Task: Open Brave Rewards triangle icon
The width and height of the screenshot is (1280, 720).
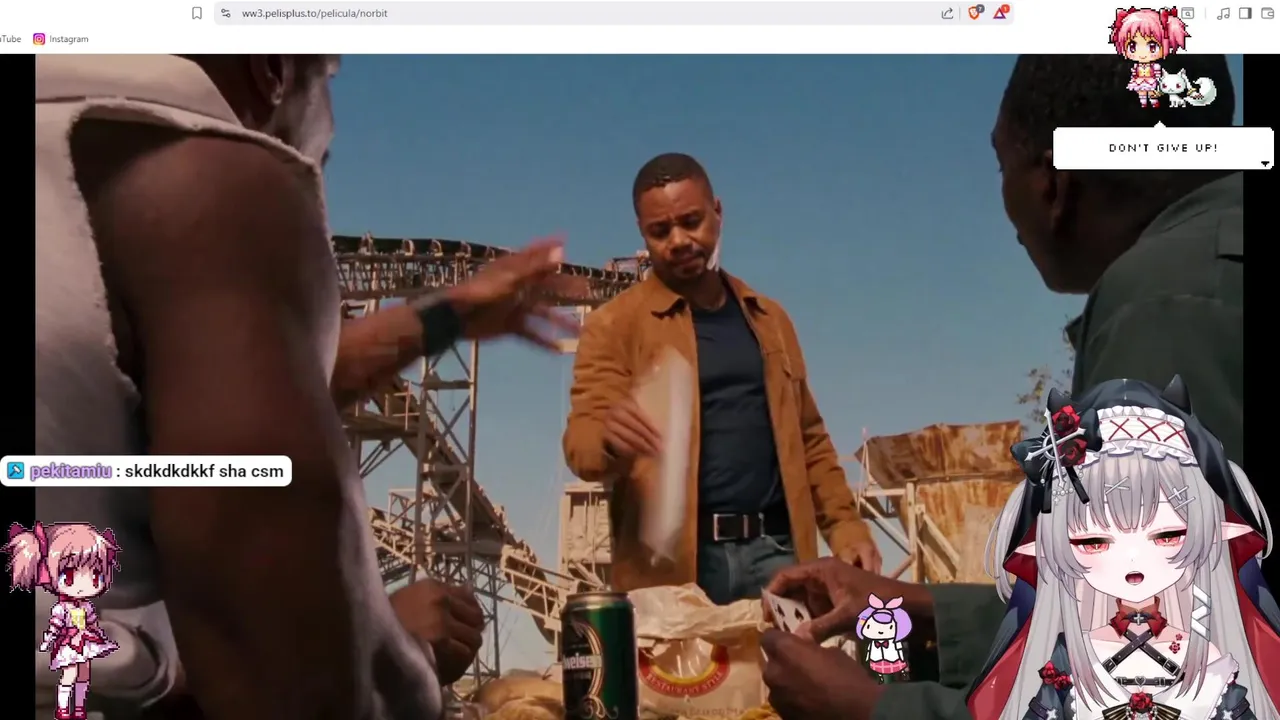Action: (1001, 12)
